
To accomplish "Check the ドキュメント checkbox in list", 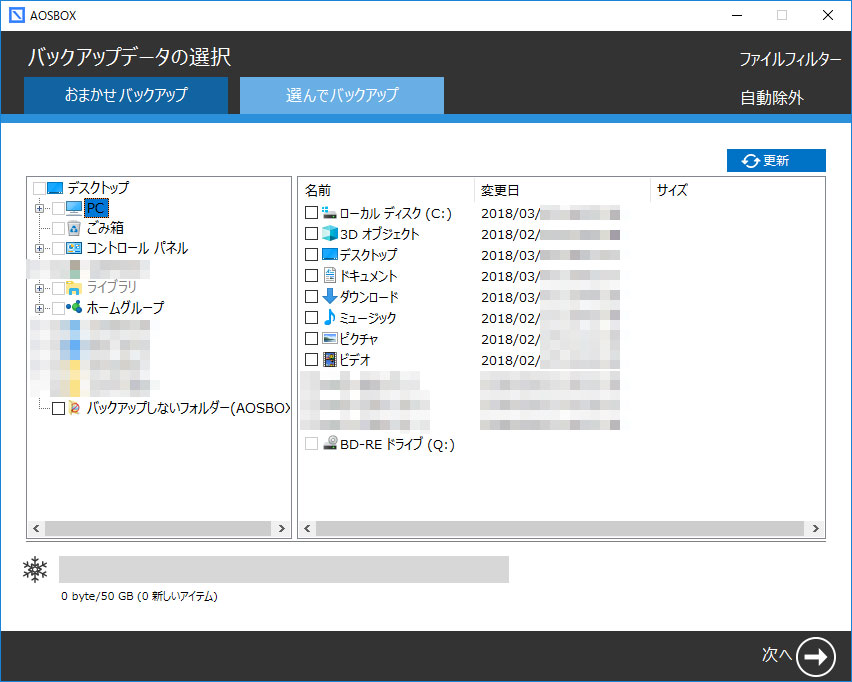I will point(311,276).
